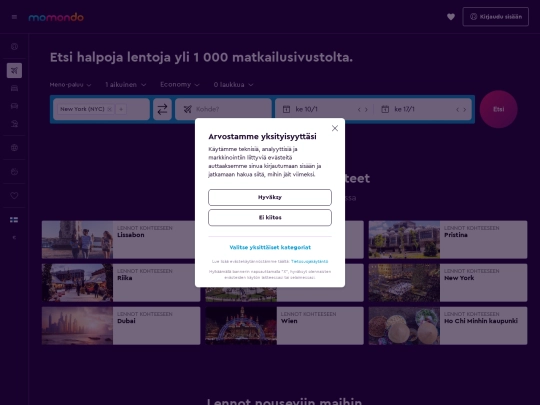Open the Lissabon destination card
Image resolution: width=540 pixels, height=405 pixels.
tap(121, 240)
